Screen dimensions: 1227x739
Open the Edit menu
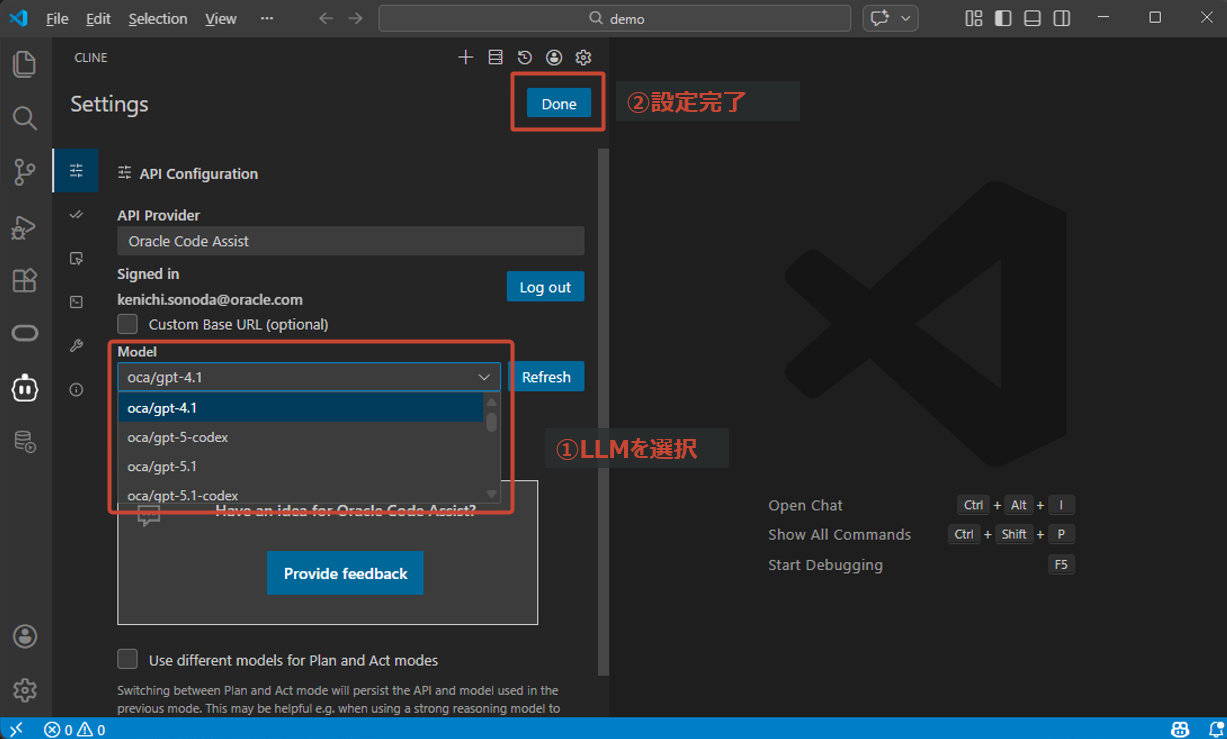[x=98, y=18]
